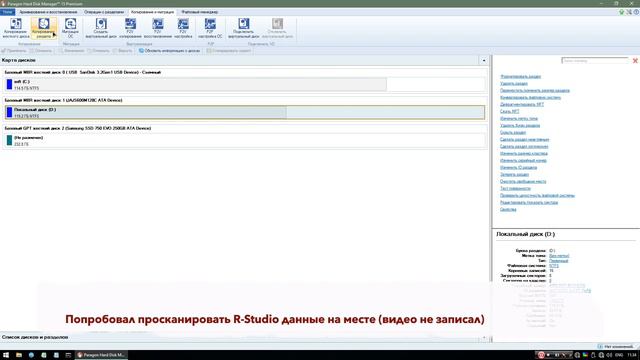The image size is (640, 360).
Task: Click Check file system integrity link
Action: click(x=537, y=195)
